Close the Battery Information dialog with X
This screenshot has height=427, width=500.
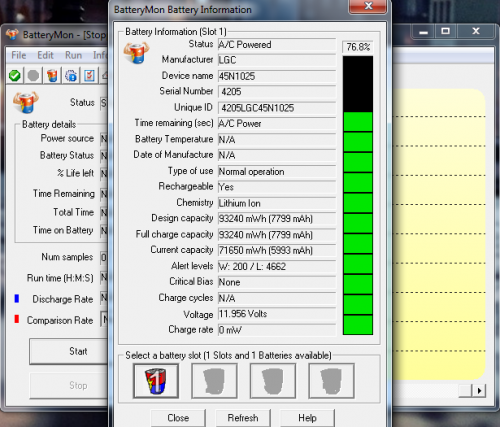click(x=368, y=6)
